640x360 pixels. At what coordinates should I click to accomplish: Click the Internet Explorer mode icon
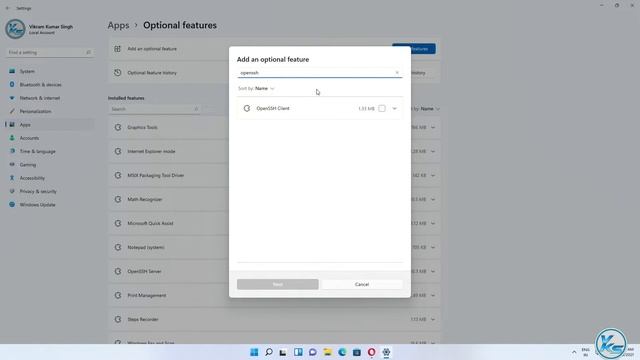click(118, 151)
